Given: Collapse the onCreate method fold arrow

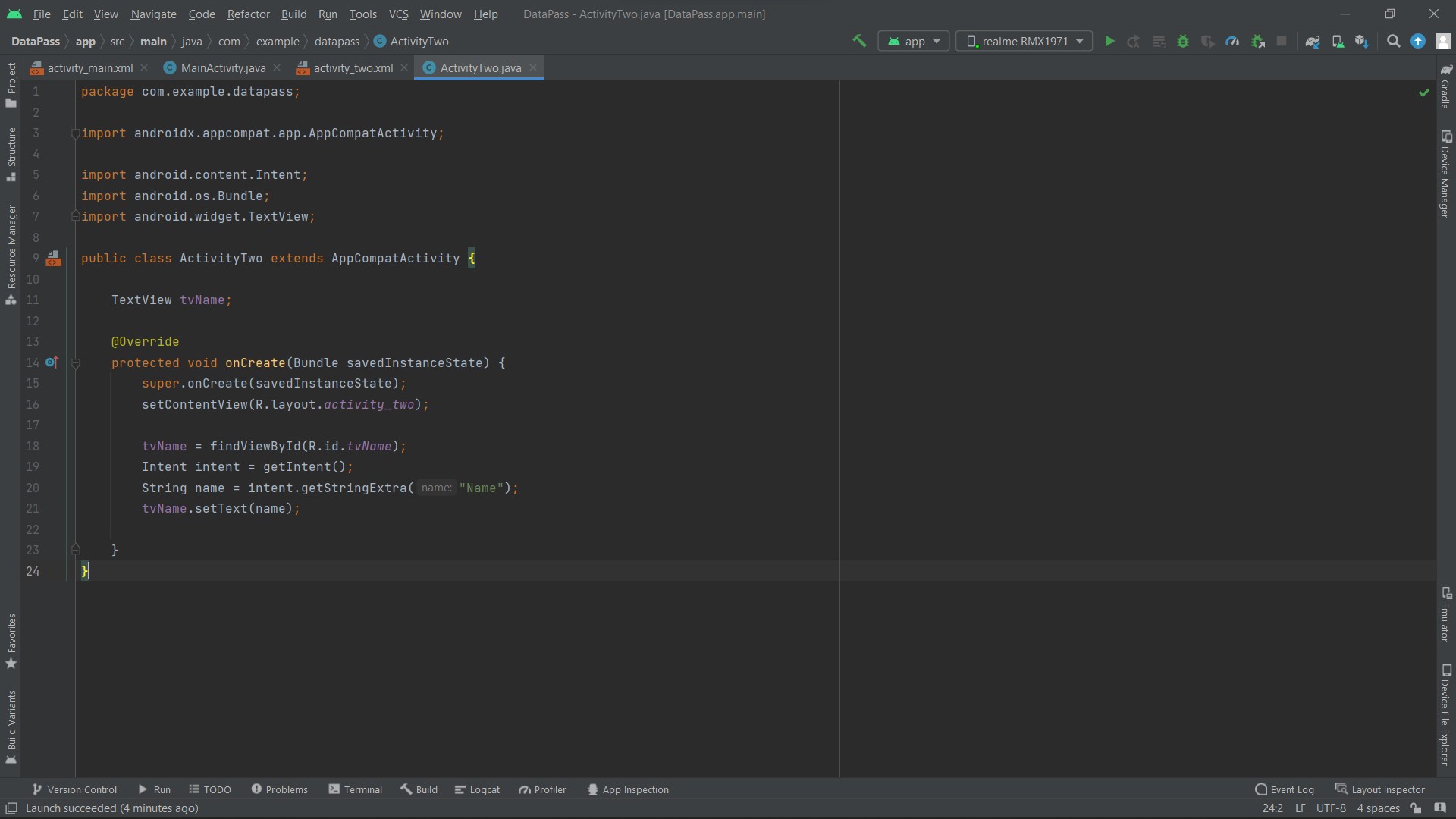Looking at the screenshot, I should (x=76, y=363).
